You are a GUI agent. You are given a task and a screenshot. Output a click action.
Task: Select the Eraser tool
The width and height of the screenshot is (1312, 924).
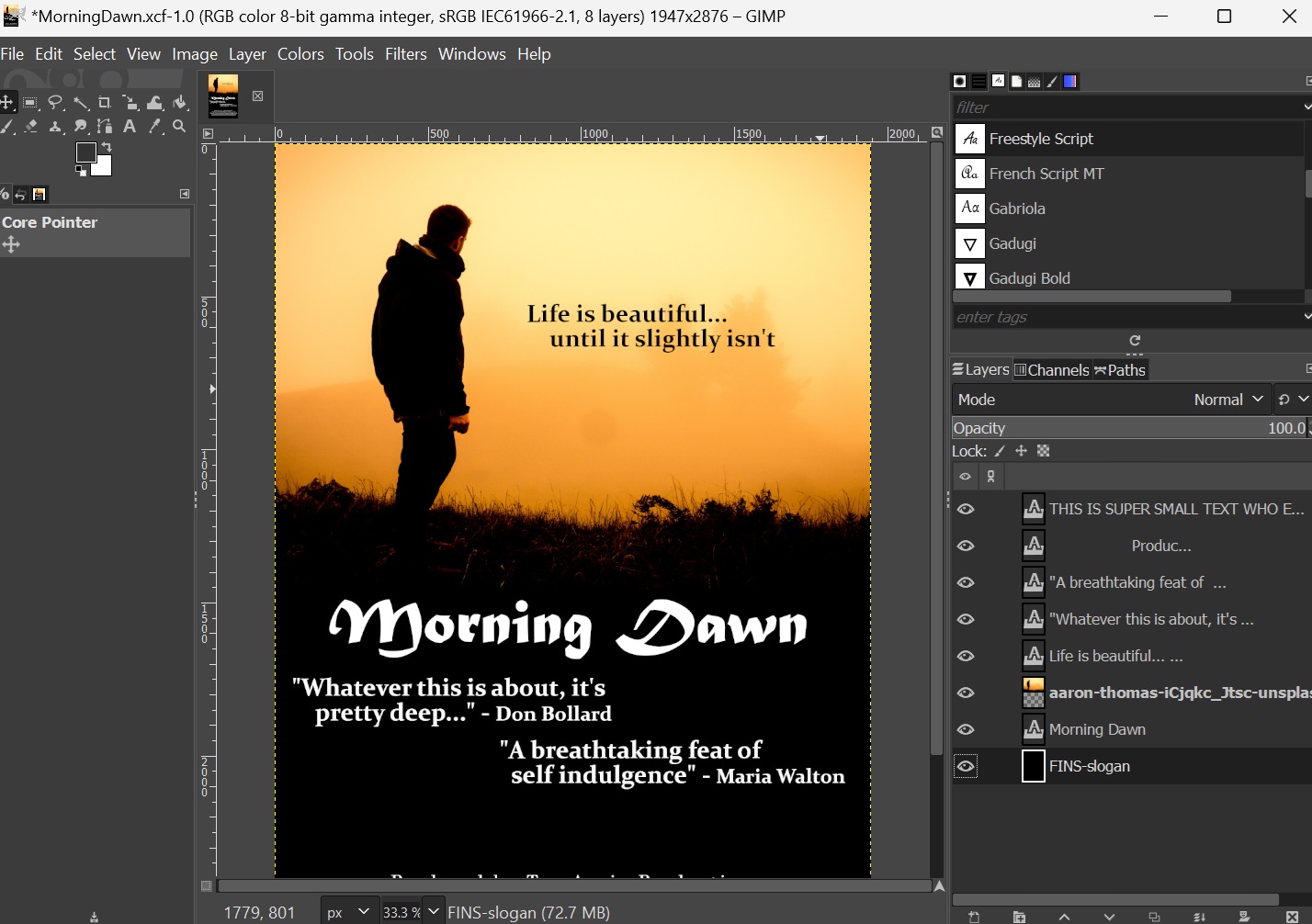(x=31, y=127)
